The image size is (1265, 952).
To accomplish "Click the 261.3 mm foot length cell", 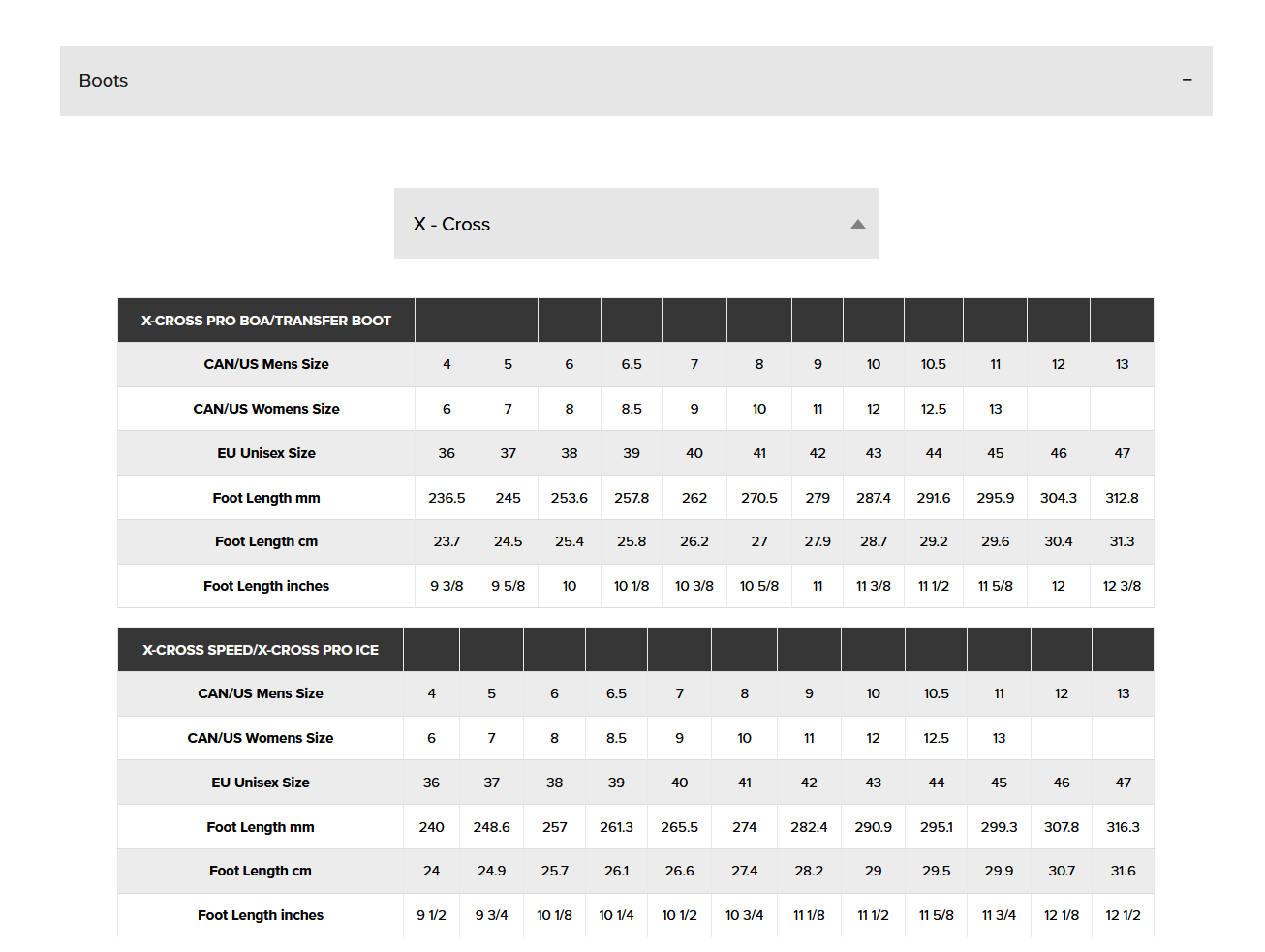I will click(x=616, y=827).
